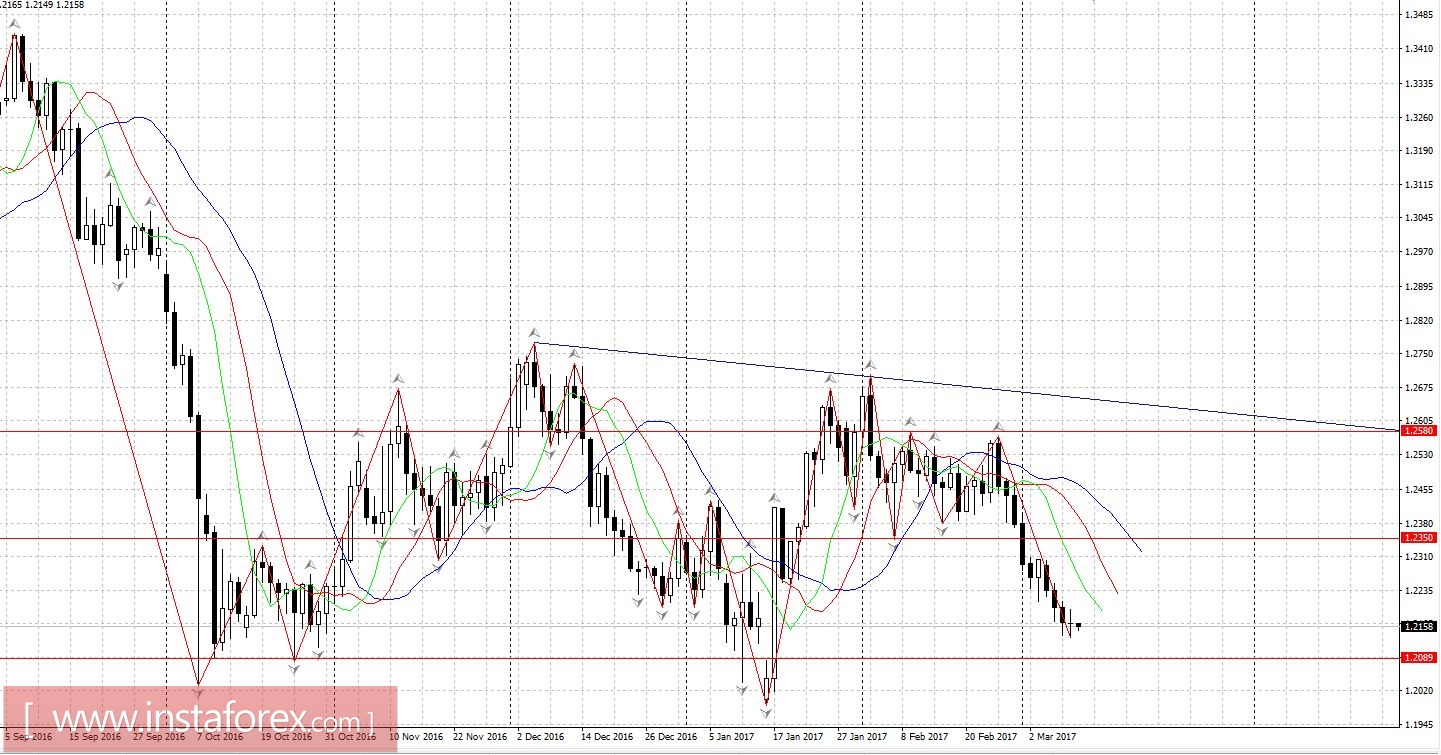Click the 1.3410 price axis value

[1420, 48]
